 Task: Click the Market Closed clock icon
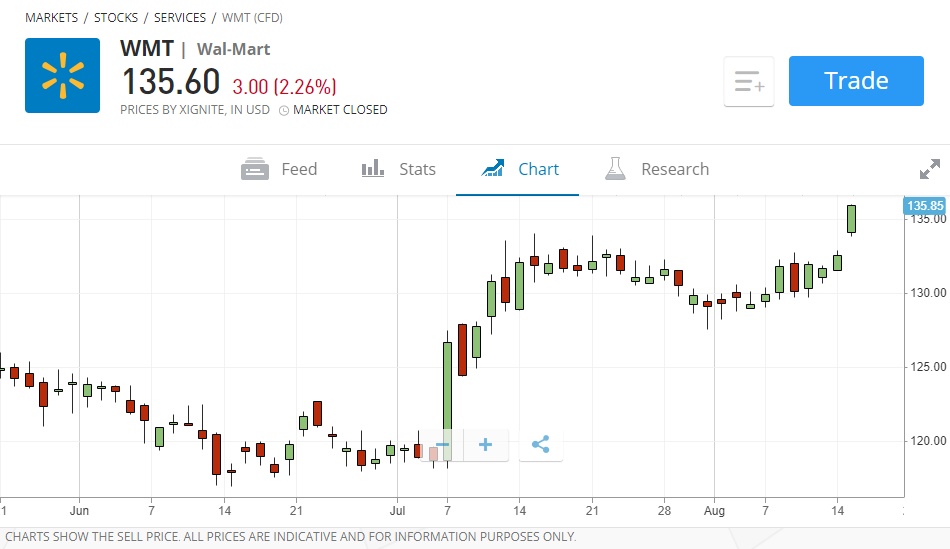click(284, 110)
